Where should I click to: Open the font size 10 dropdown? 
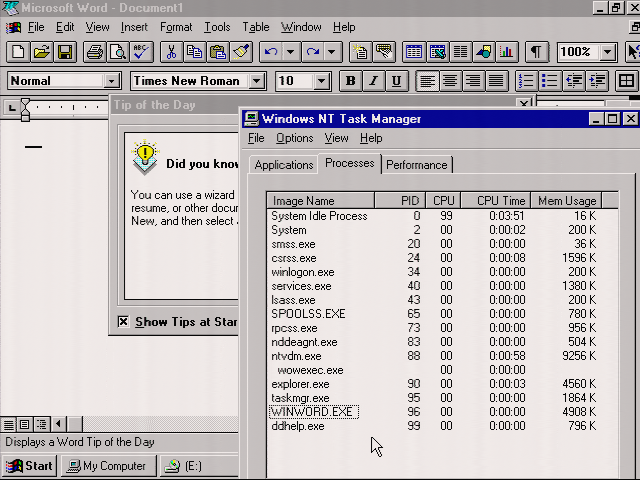click(322, 81)
